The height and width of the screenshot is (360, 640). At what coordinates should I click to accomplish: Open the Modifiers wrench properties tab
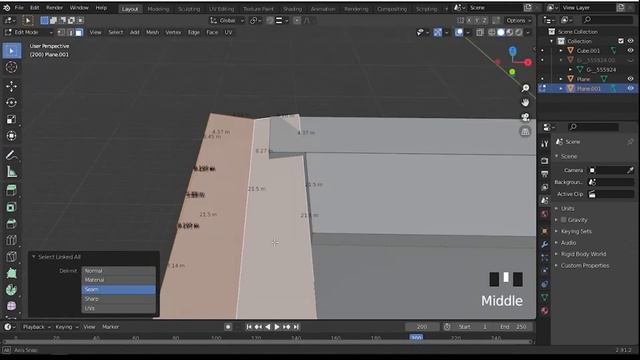pyautogui.click(x=544, y=244)
